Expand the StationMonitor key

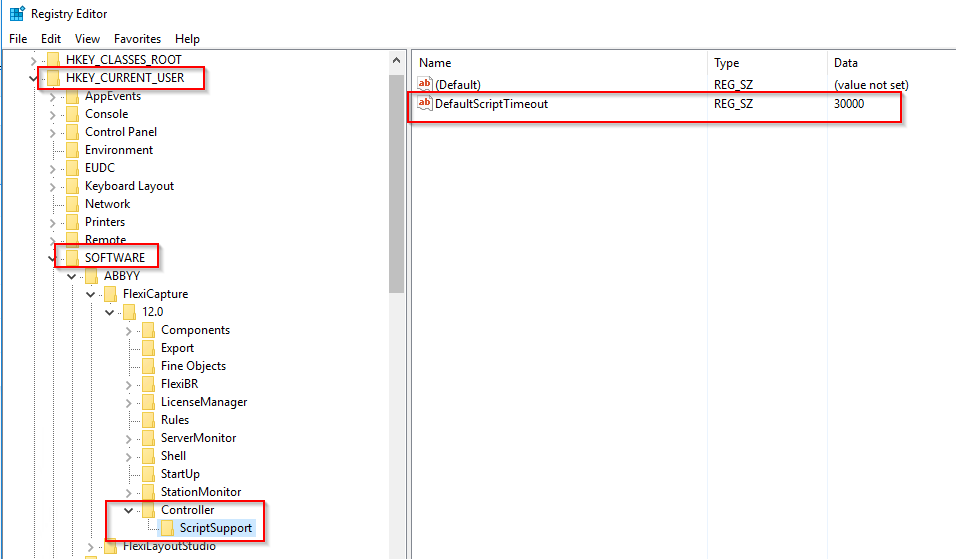coord(129,493)
